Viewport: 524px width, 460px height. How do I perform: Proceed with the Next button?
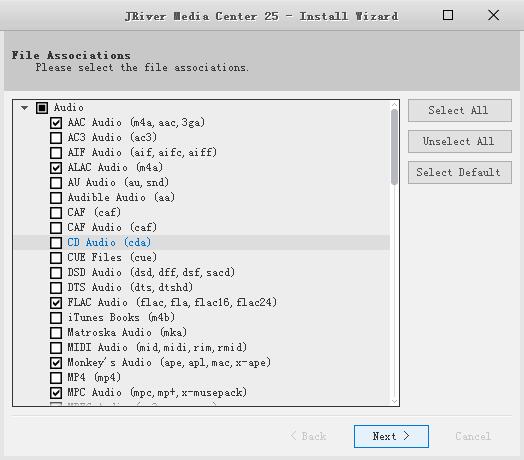pos(391,436)
